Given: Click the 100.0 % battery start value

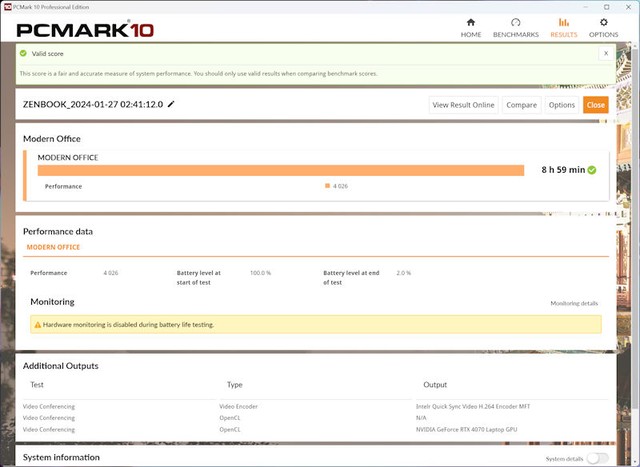Looking at the screenshot, I should click(x=260, y=273).
